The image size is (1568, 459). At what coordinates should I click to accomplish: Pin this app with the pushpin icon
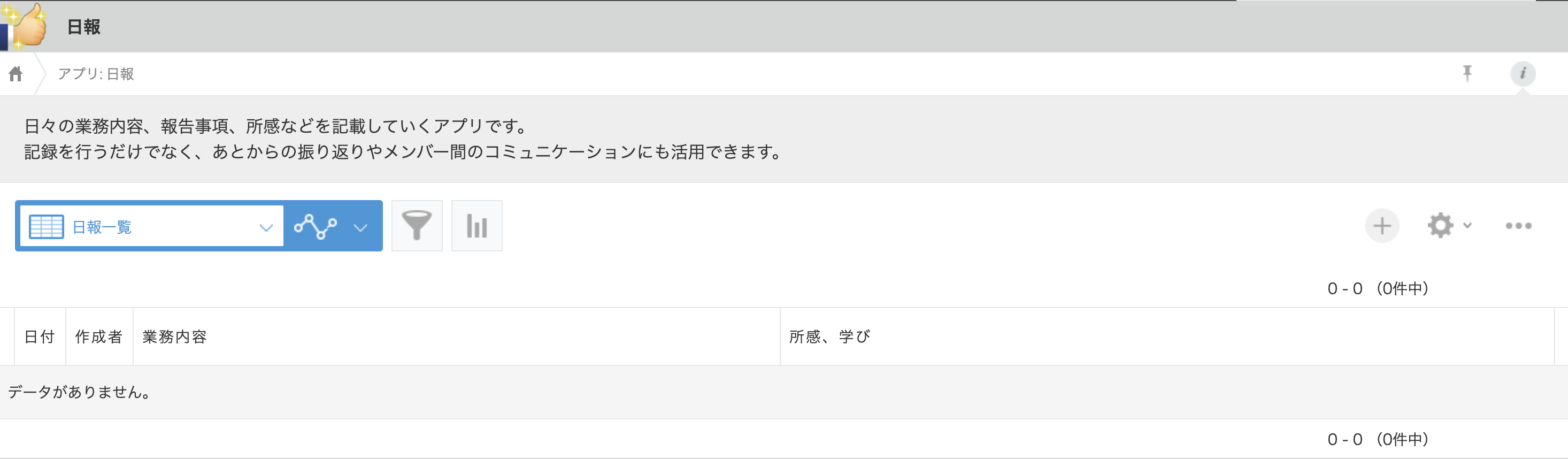pos(1467,74)
